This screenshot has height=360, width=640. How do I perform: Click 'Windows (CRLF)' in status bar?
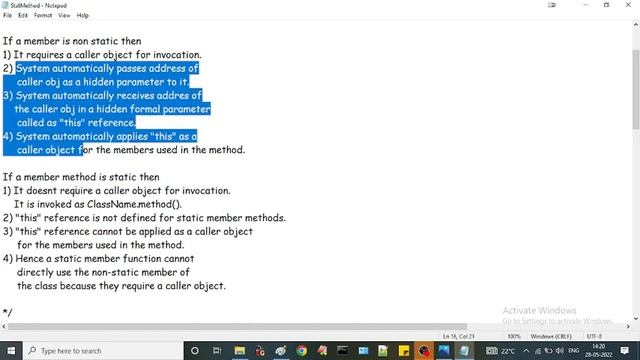pyautogui.click(x=551, y=336)
